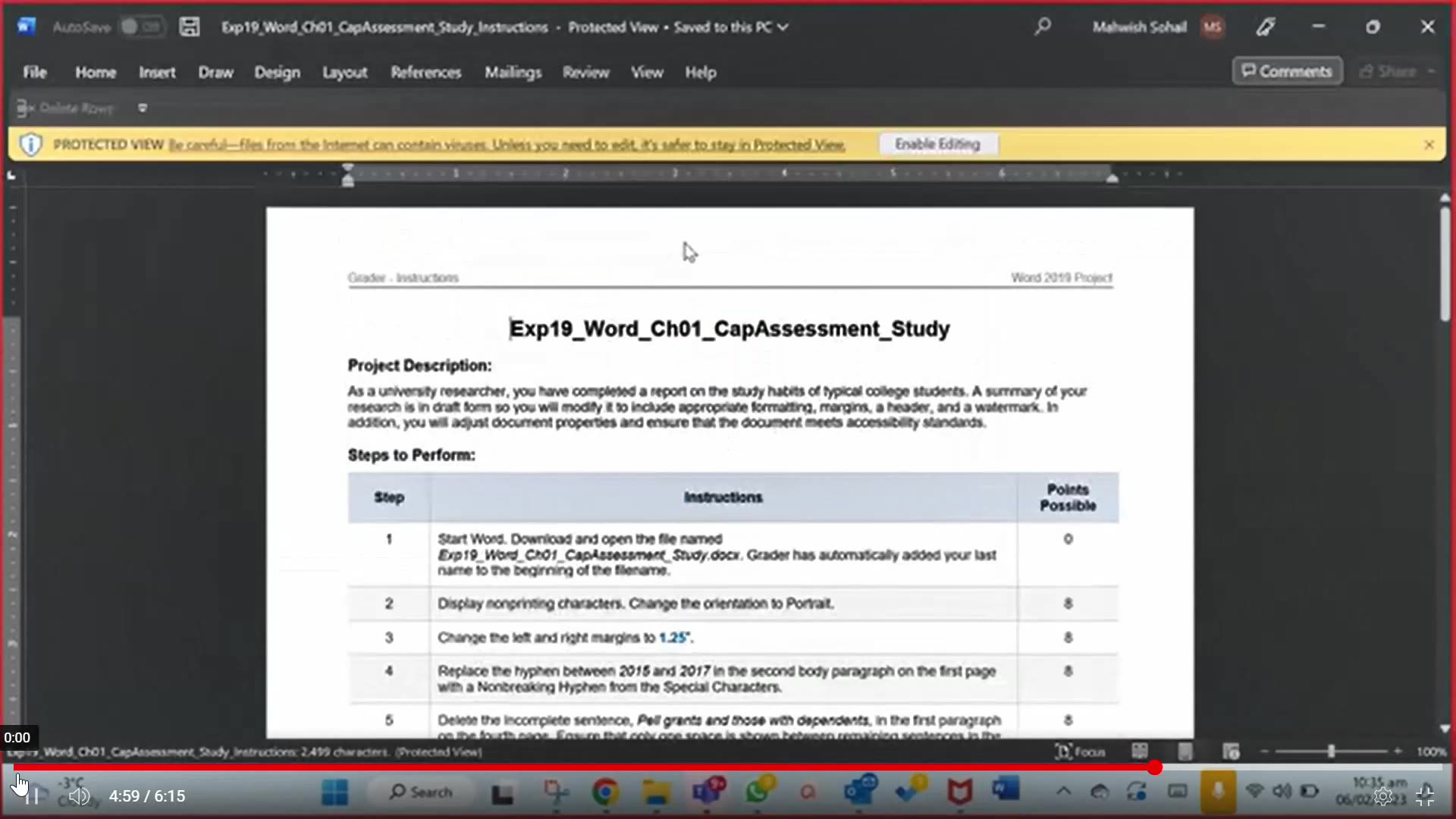Select Web Layout view icon

pos(1231,752)
